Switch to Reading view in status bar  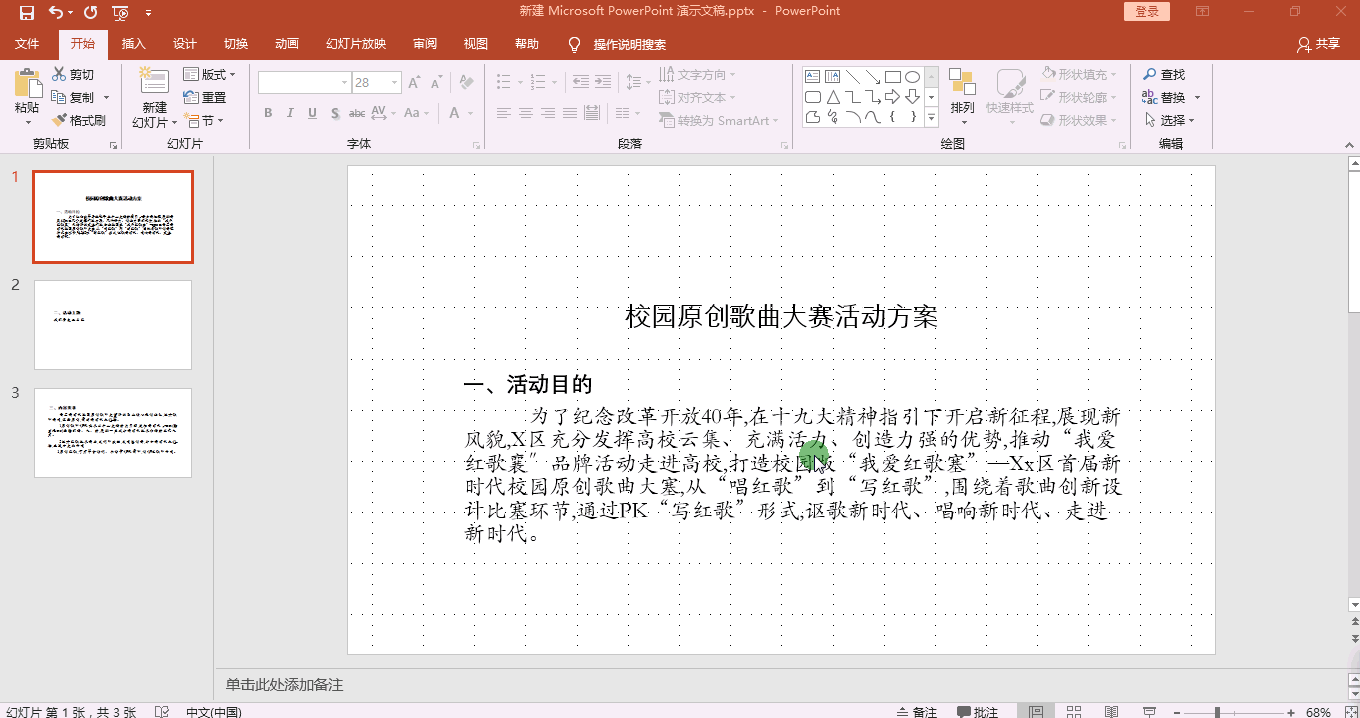point(1111,712)
